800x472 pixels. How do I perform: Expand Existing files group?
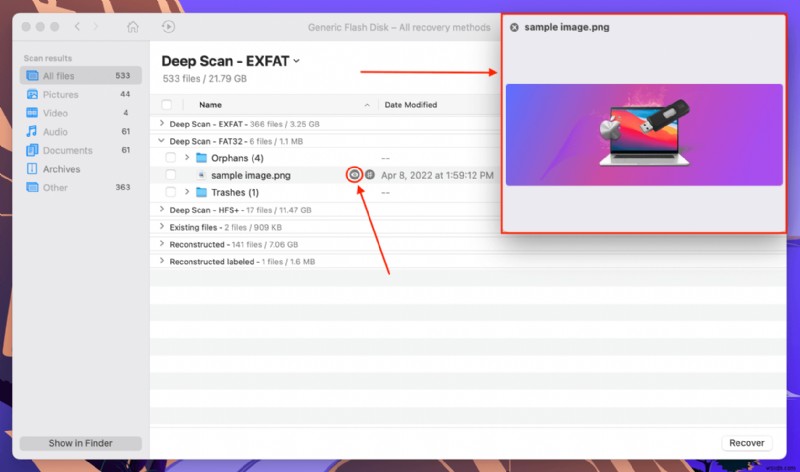162,227
